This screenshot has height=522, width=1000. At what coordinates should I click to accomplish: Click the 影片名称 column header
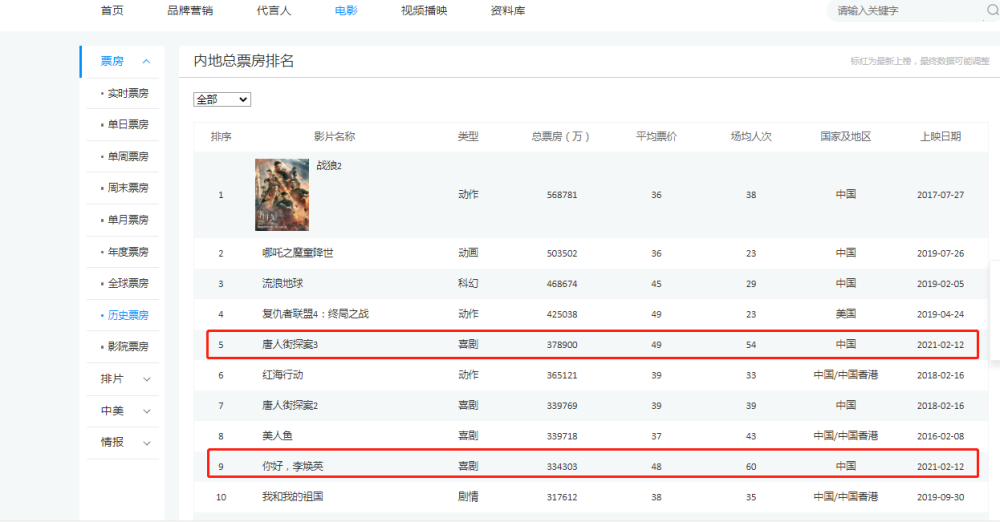pyautogui.click(x=334, y=137)
